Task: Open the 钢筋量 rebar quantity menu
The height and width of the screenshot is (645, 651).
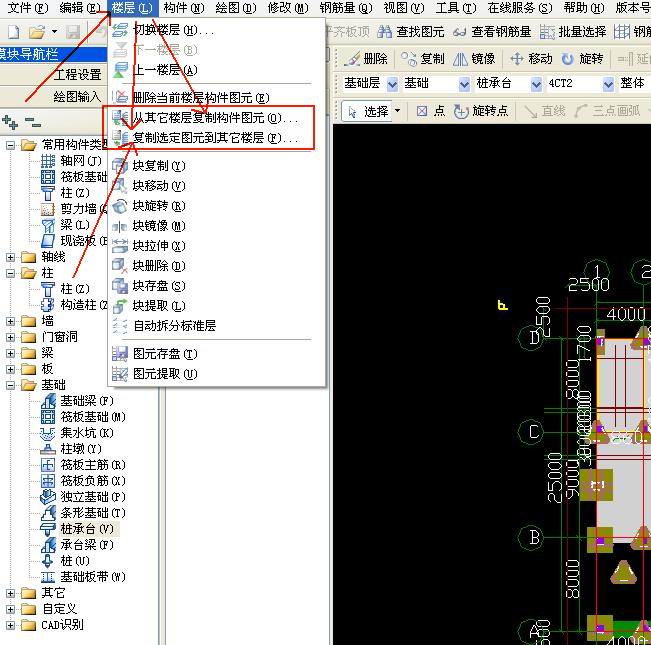Action: click(x=346, y=7)
